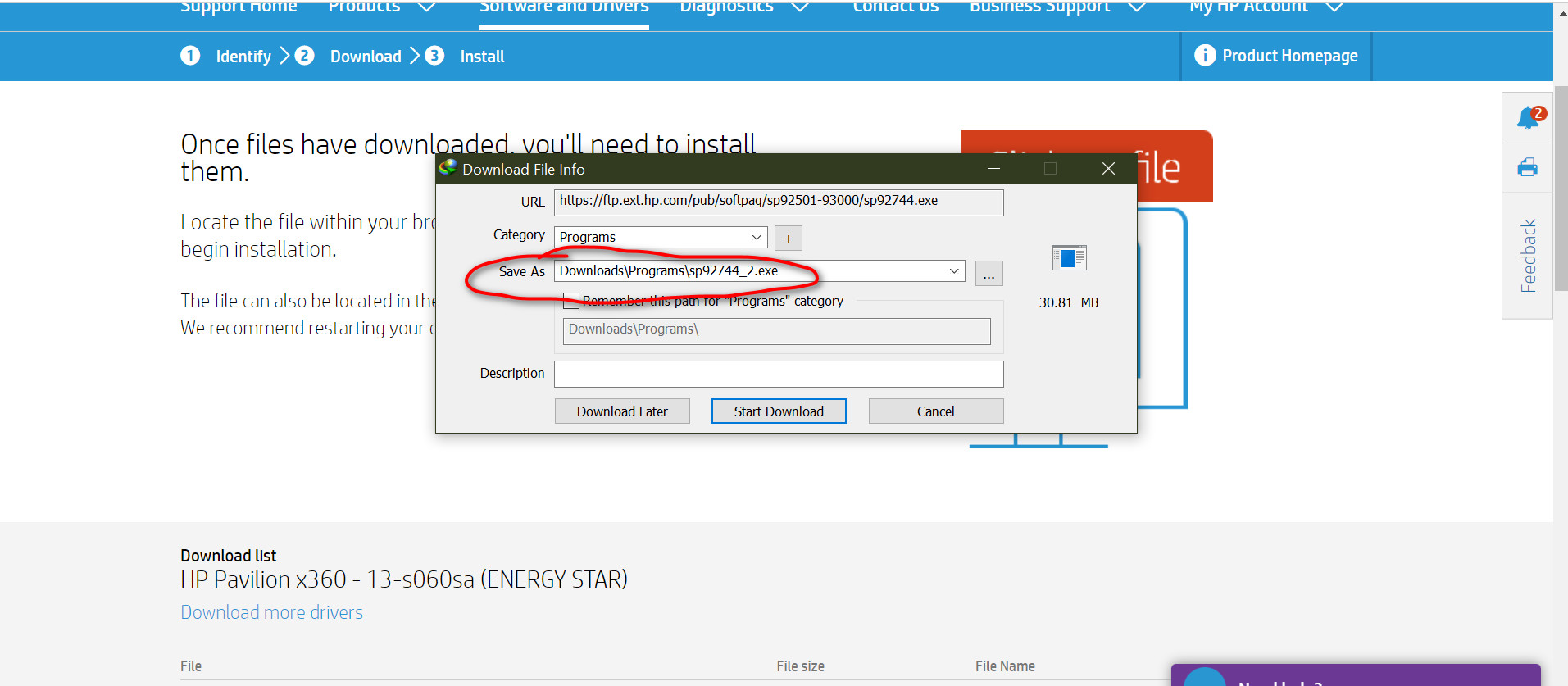Click step 3 circle icon for Install
The height and width of the screenshot is (686, 1568).
pos(434,55)
